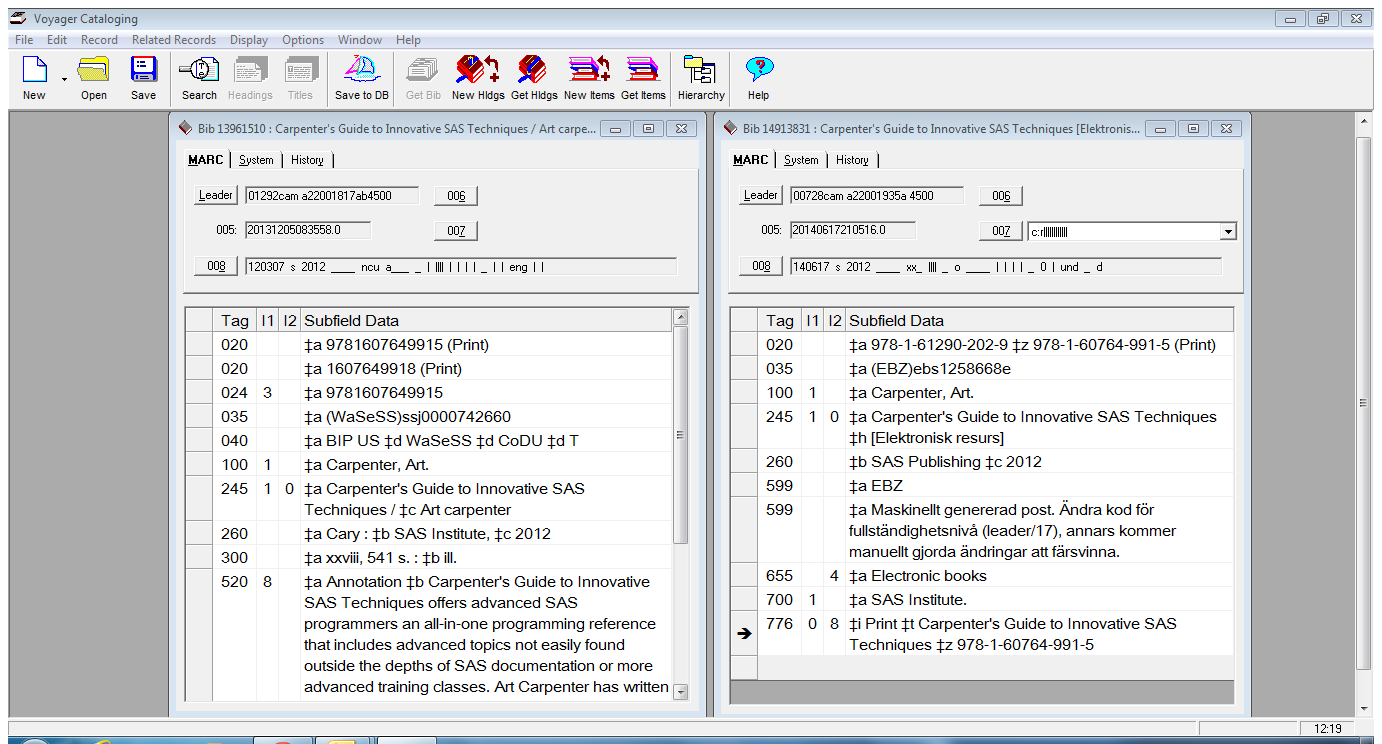Click the 005 field in Bib 13961510
This screenshot has height=744, width=1382.
click(x=308, y=230)
